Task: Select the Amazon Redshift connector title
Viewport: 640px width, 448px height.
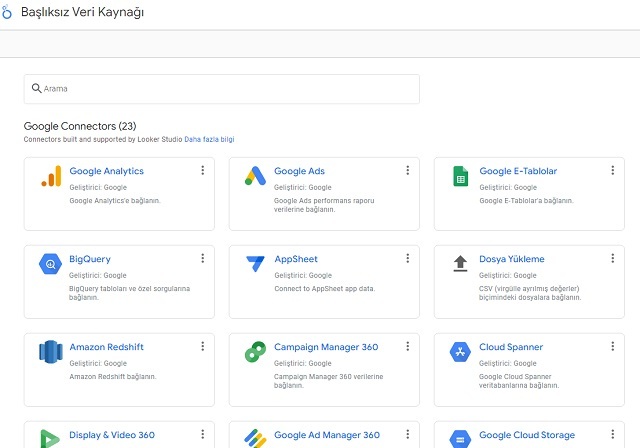Action: (x=107, y=347)
